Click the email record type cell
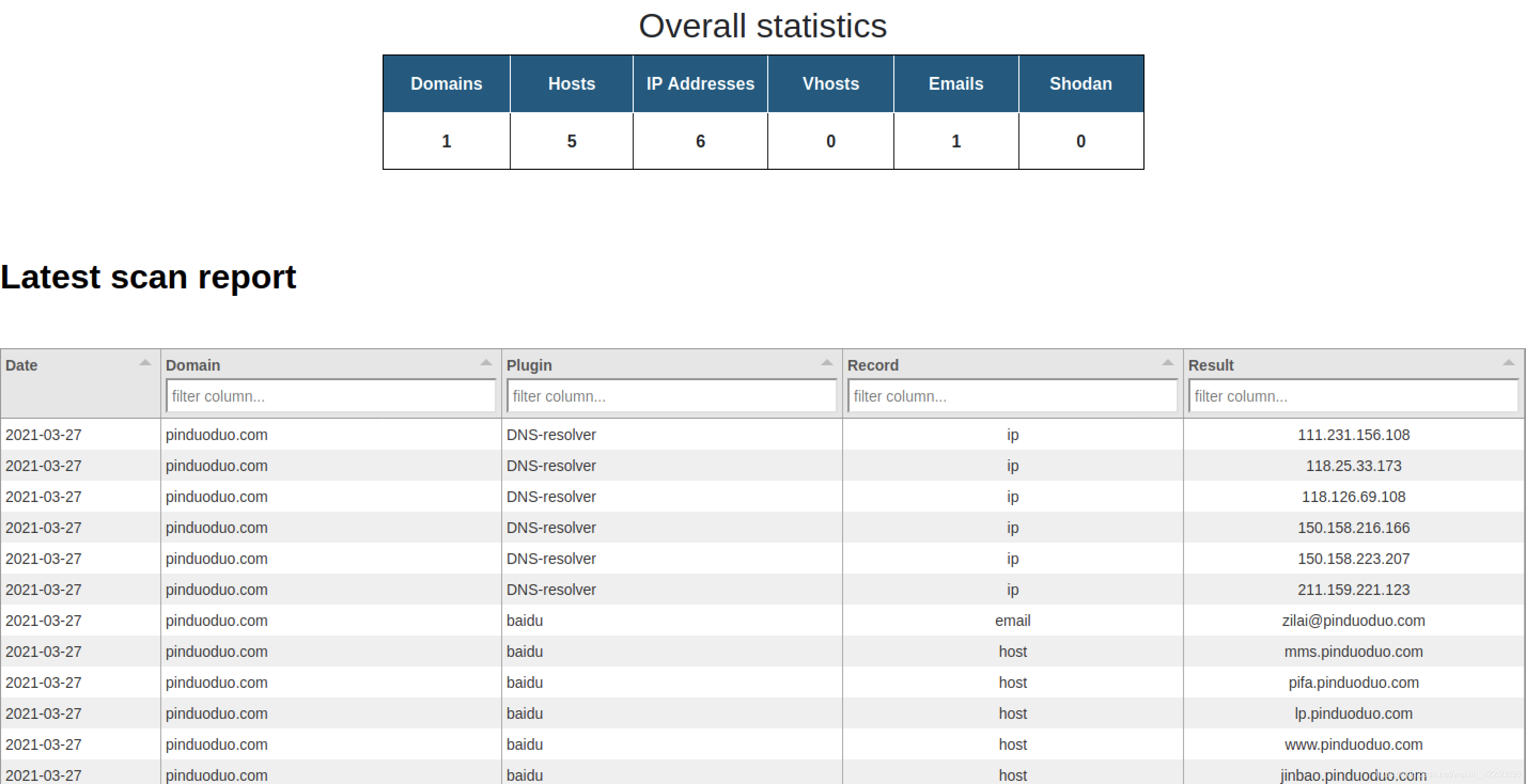1526x784 pixels. 1013,621
